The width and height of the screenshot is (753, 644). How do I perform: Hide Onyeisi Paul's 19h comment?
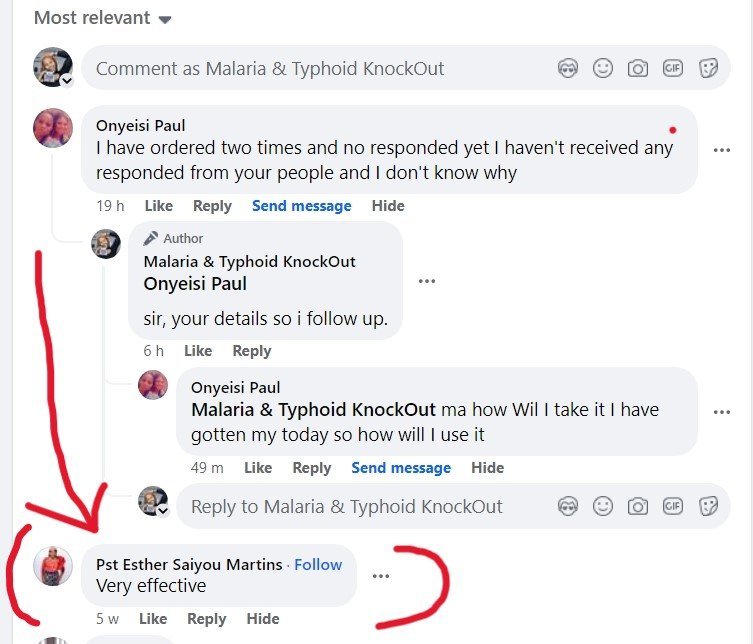388,206
